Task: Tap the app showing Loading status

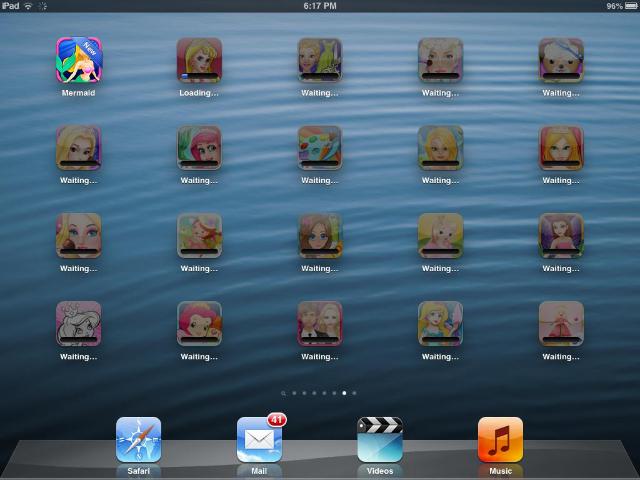Action: coord(199,60)
